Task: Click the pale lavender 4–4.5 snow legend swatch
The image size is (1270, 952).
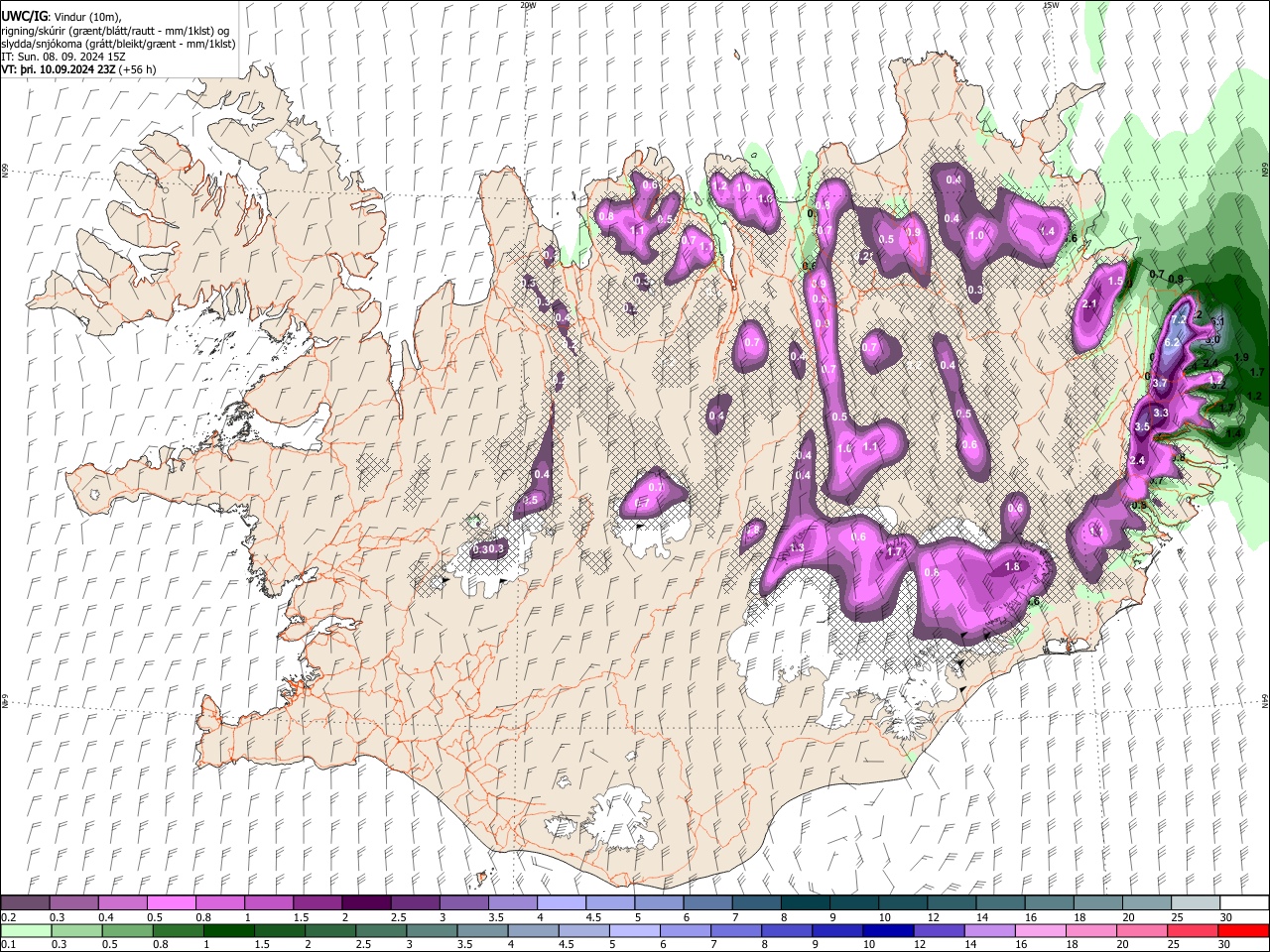Action: pos(561,903)
